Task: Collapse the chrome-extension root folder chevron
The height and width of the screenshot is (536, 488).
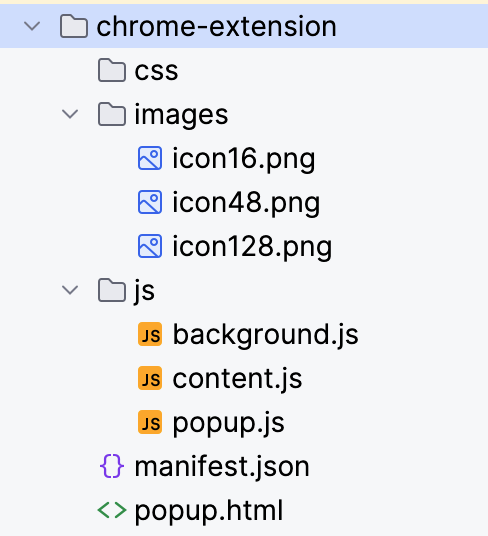Action: pyautogui.click(x=32, y=26)
